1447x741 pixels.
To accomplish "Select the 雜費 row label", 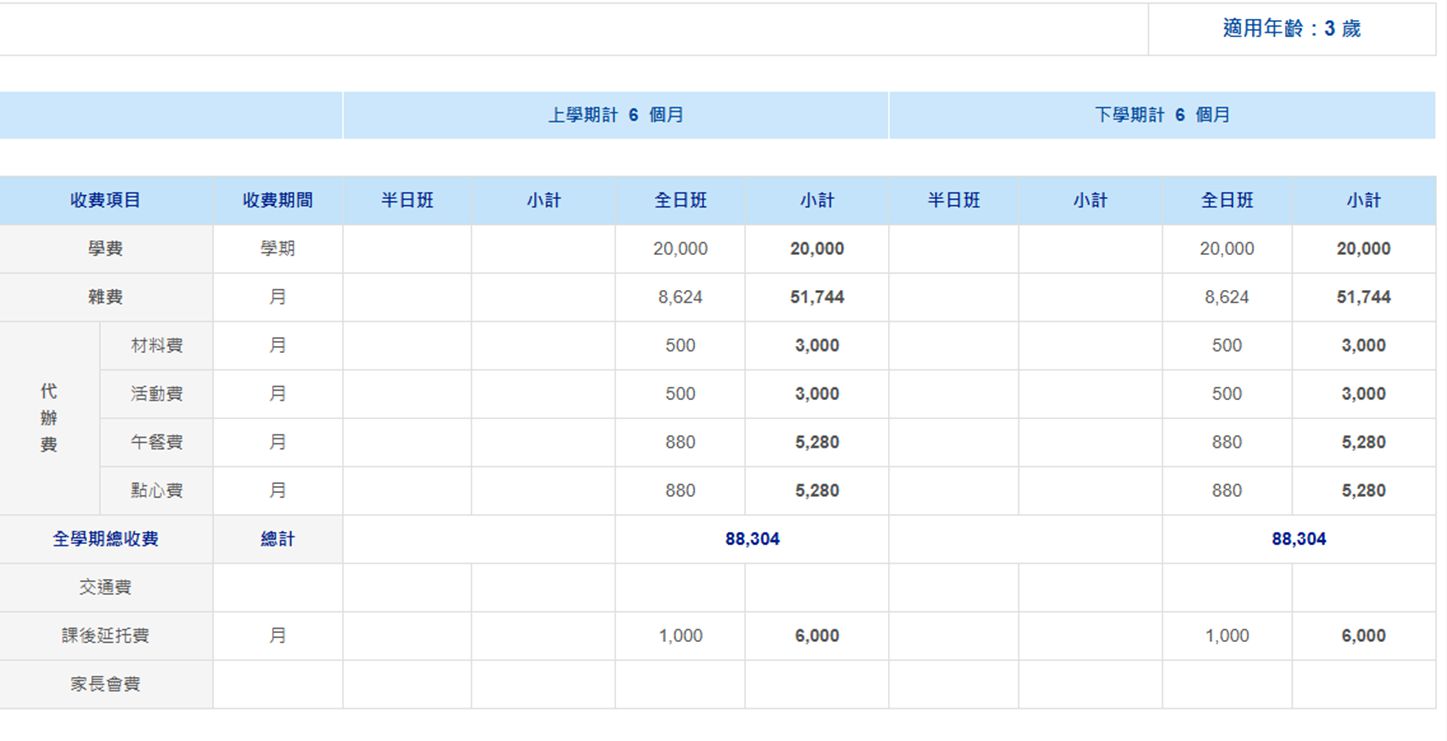I will pyautogui.click(x=106, y=297).
